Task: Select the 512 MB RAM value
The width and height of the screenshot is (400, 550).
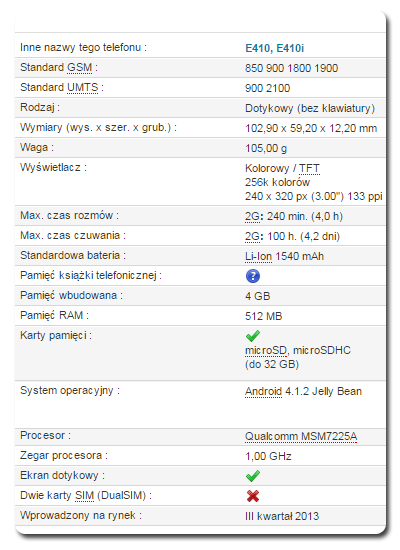Action: [264, 316]
